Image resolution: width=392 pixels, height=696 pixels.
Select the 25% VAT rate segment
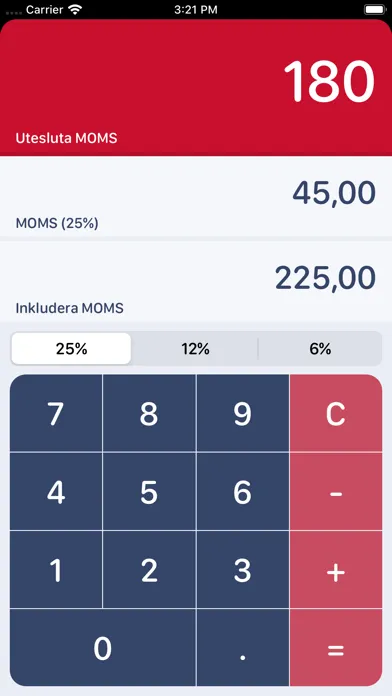pyautogui.click(x=71, y=349)
